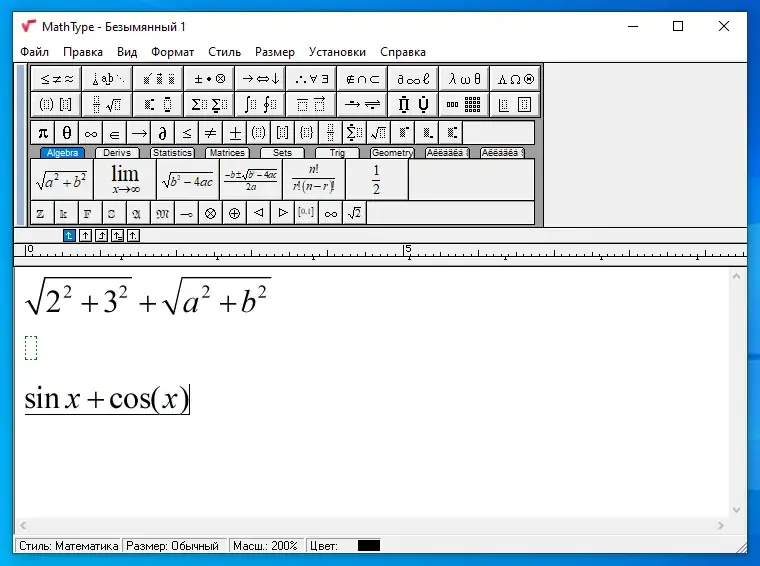
Task: Select the last tab stop button with decimal dot
Action: (x=133, y=236)
